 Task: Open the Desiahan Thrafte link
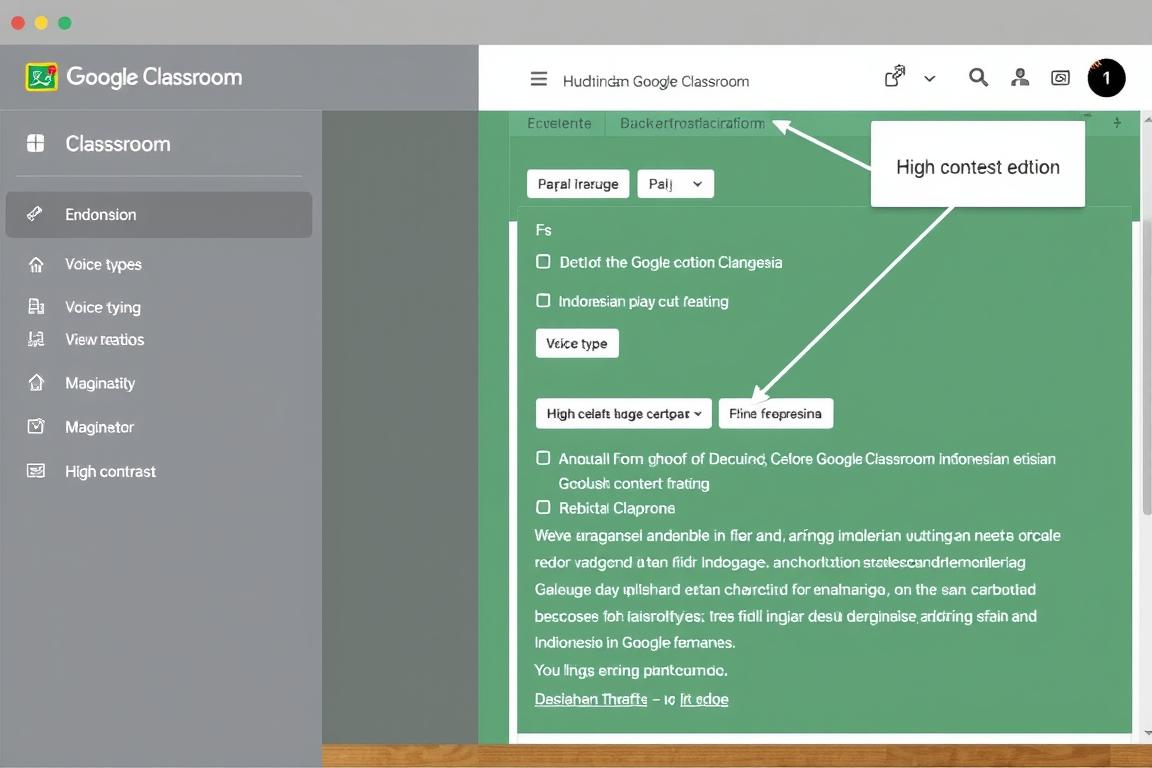(591, 699)
